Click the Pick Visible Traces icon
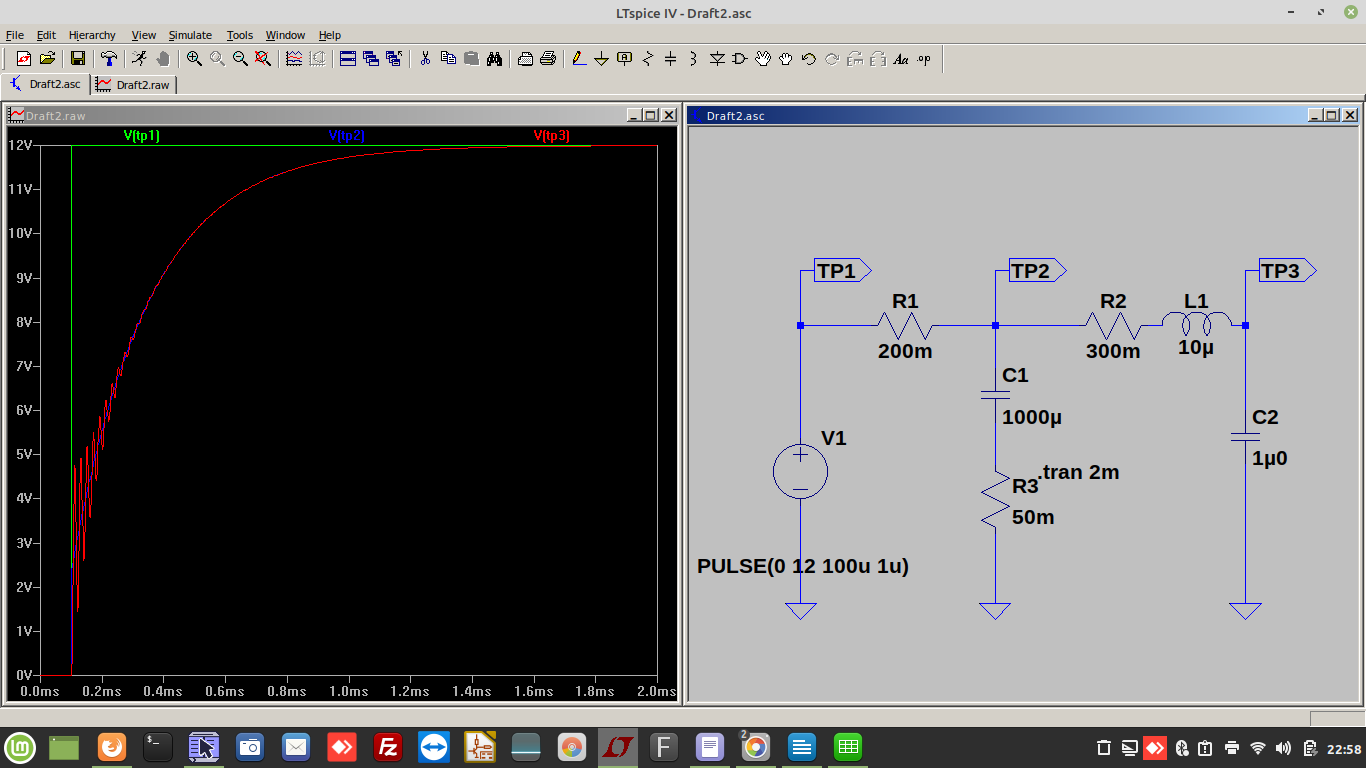This screenshot has height=768, width=1366. coord(294,59)
